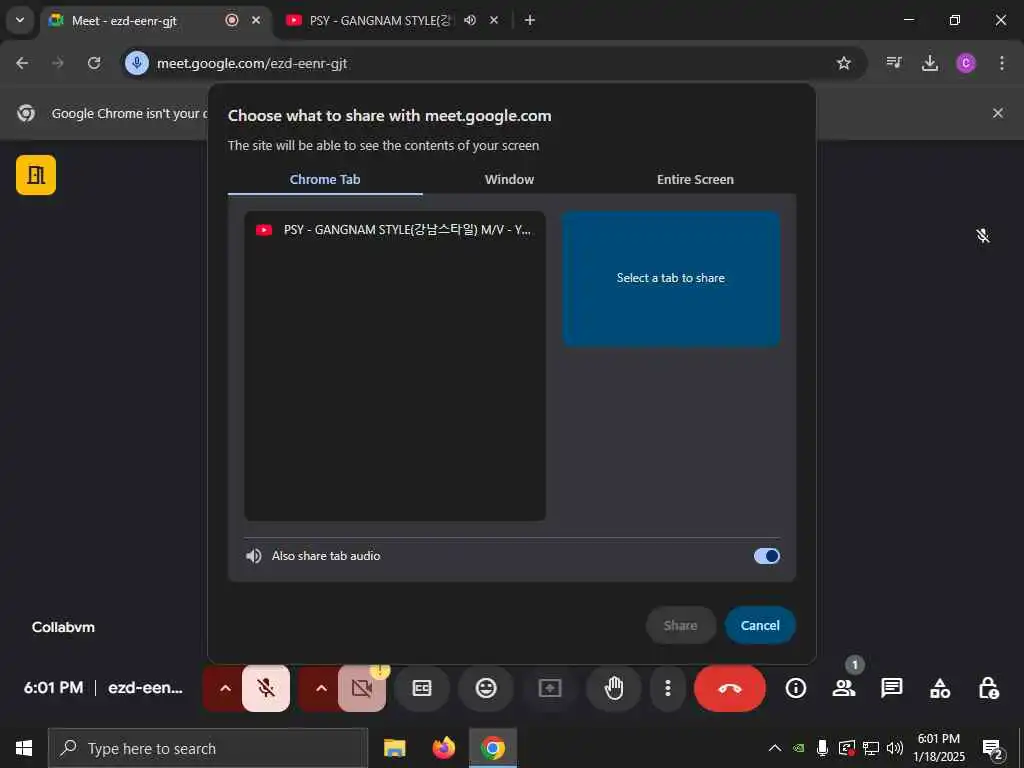Image resolution: width=1024 pixels, height=768 pixels.
Task: Click the microphone icon in system tray
Action: click(822, 748)
